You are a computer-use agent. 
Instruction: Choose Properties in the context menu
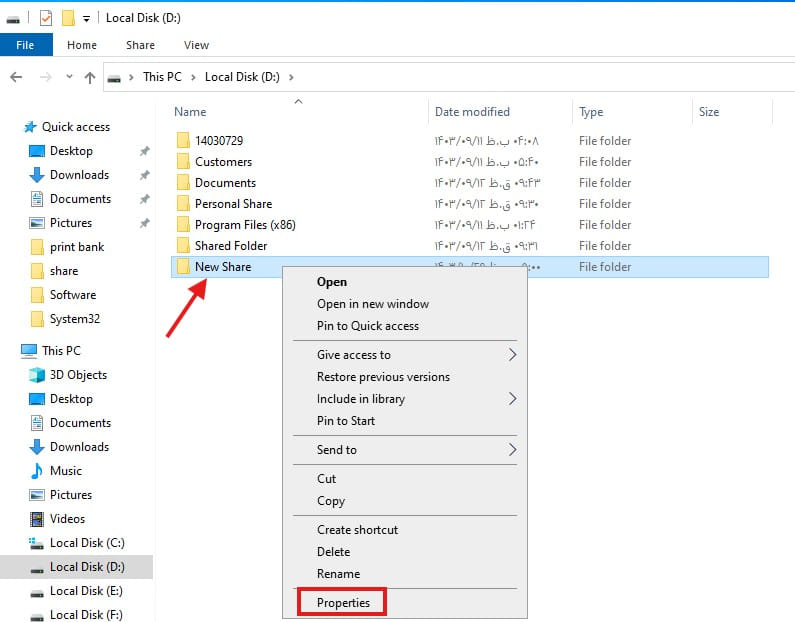[x=343, y=603]
